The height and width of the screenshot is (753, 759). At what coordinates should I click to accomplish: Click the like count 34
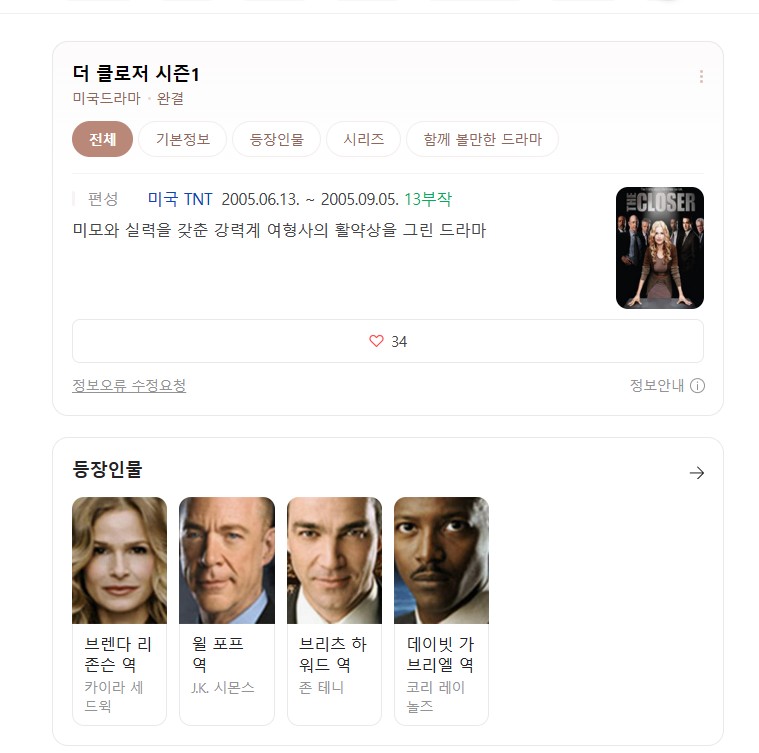point(399,342)
